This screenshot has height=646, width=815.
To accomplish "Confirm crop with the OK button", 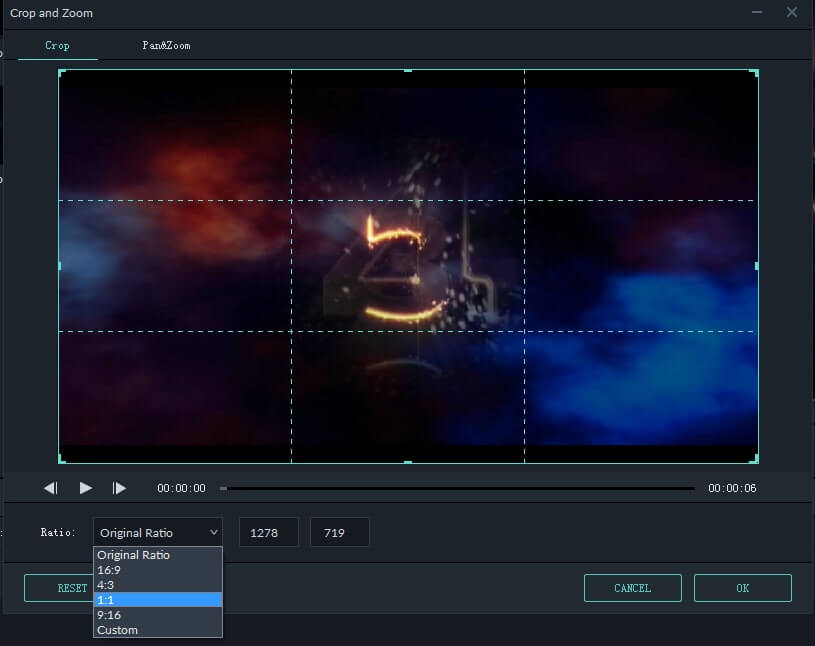I will pos(742,588).
